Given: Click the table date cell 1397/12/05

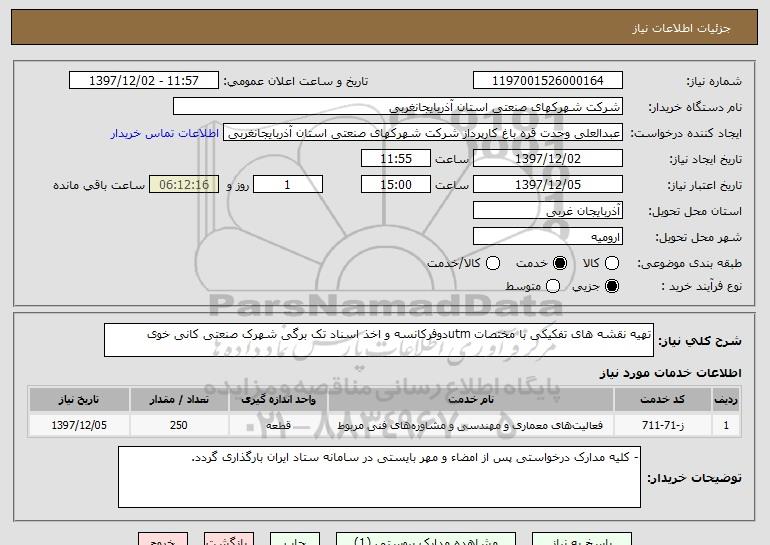Looking at the screenshot, I should pyautogui.click(x=79, y=425).
